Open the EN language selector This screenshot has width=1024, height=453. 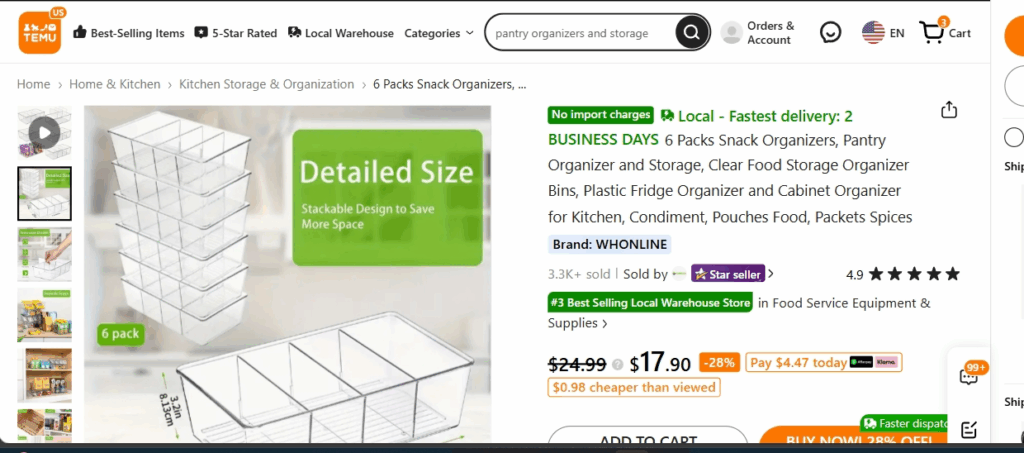(883, 33)
